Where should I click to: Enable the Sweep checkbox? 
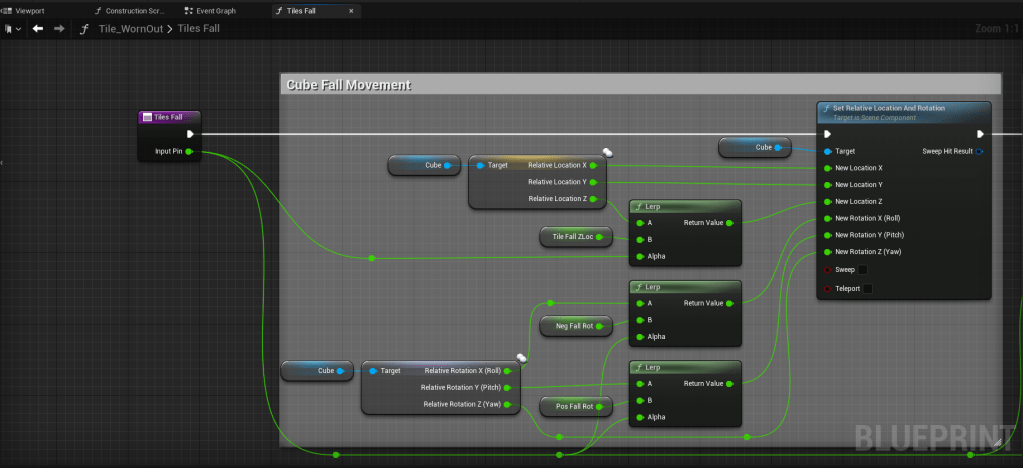click(863, 269)
